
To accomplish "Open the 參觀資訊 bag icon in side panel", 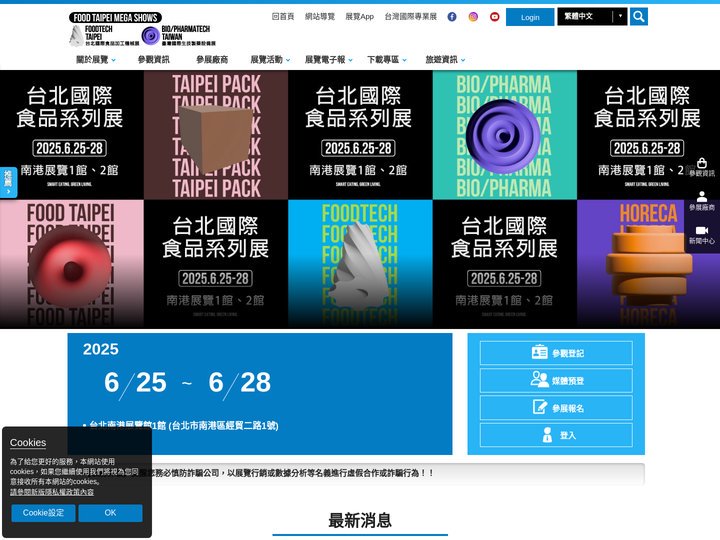I will 702,167.
